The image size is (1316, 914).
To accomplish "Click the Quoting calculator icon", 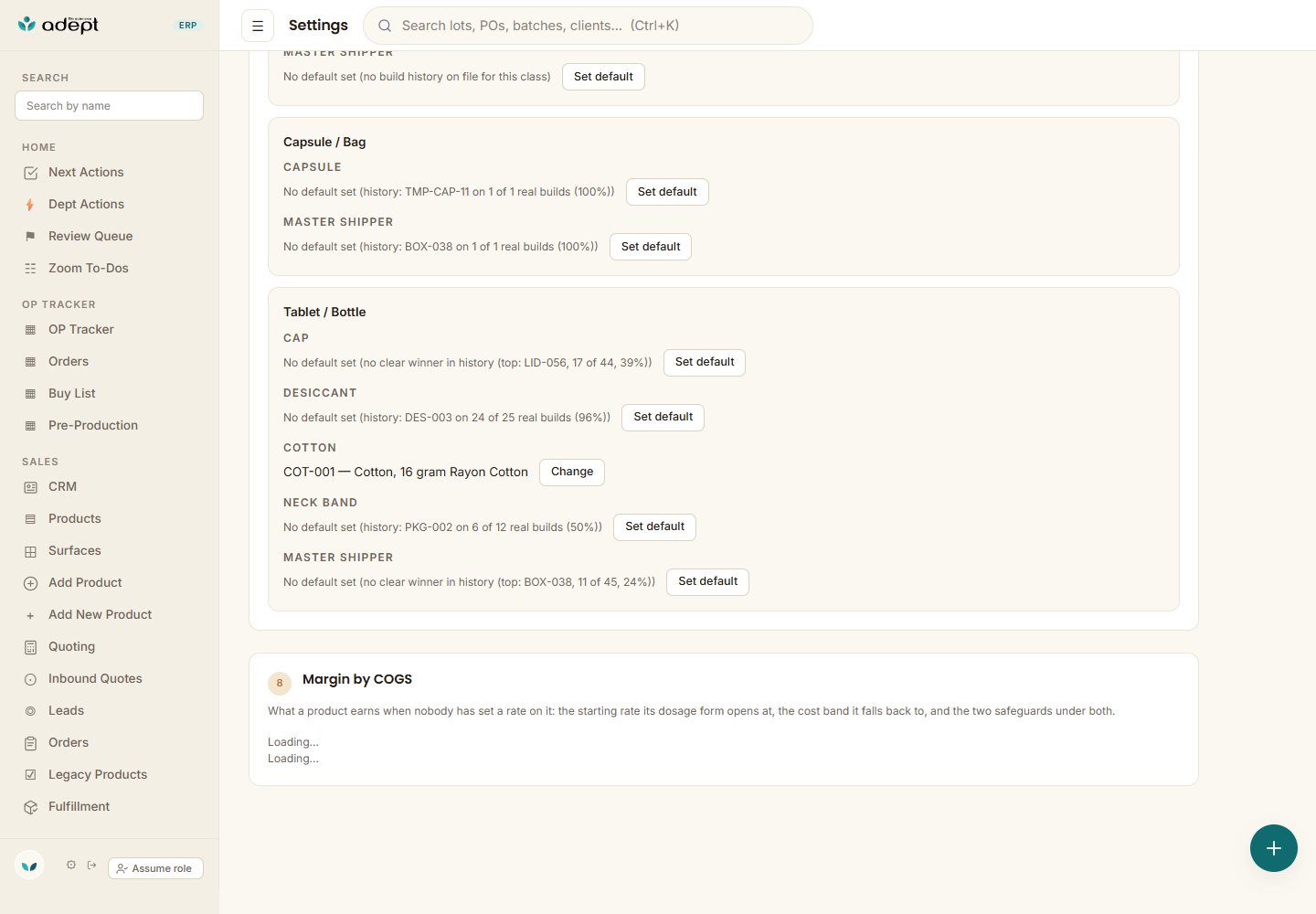I will click(30, 647).
